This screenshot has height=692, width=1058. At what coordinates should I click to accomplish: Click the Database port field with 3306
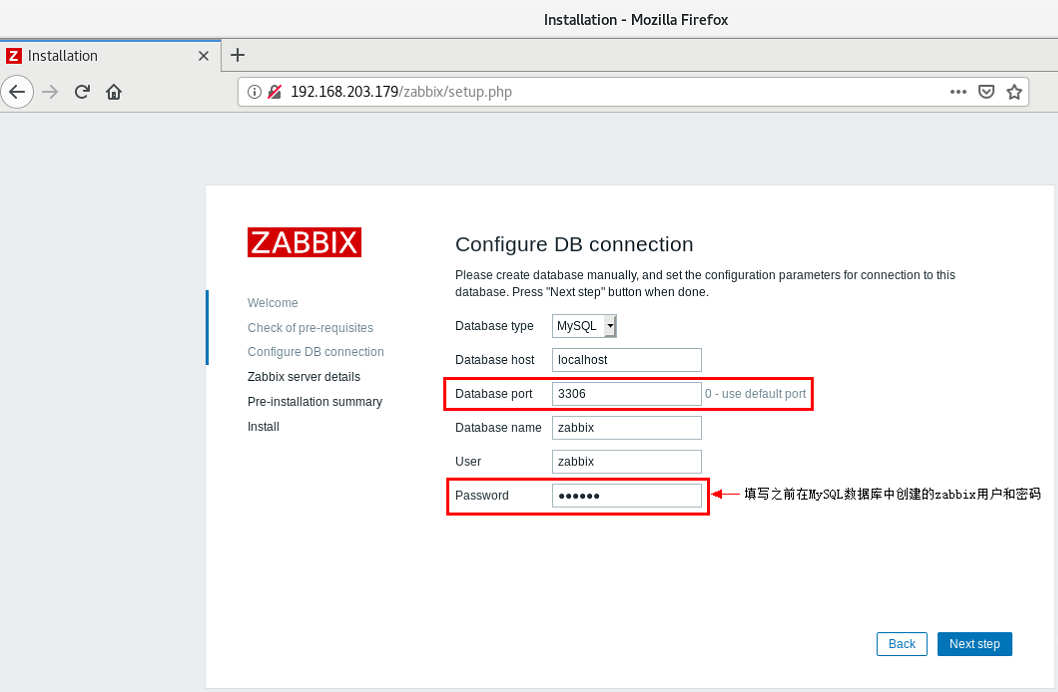point(627,394)
